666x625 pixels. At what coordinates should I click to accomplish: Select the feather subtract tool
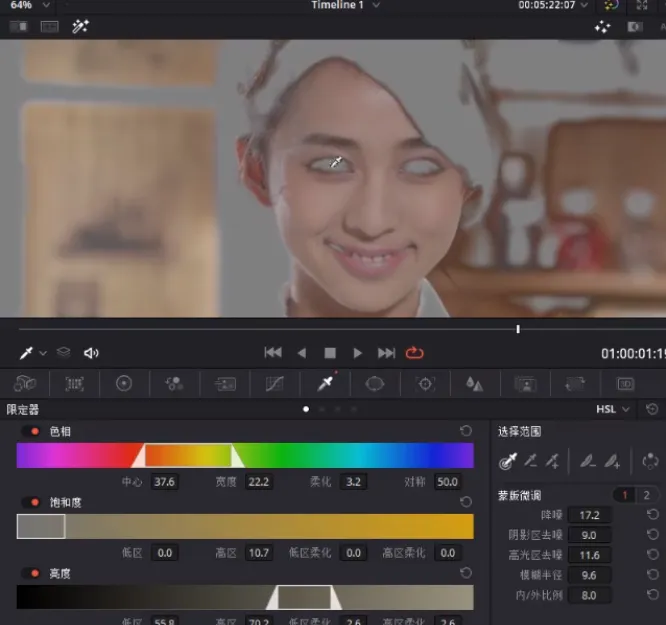coord(588,461)
